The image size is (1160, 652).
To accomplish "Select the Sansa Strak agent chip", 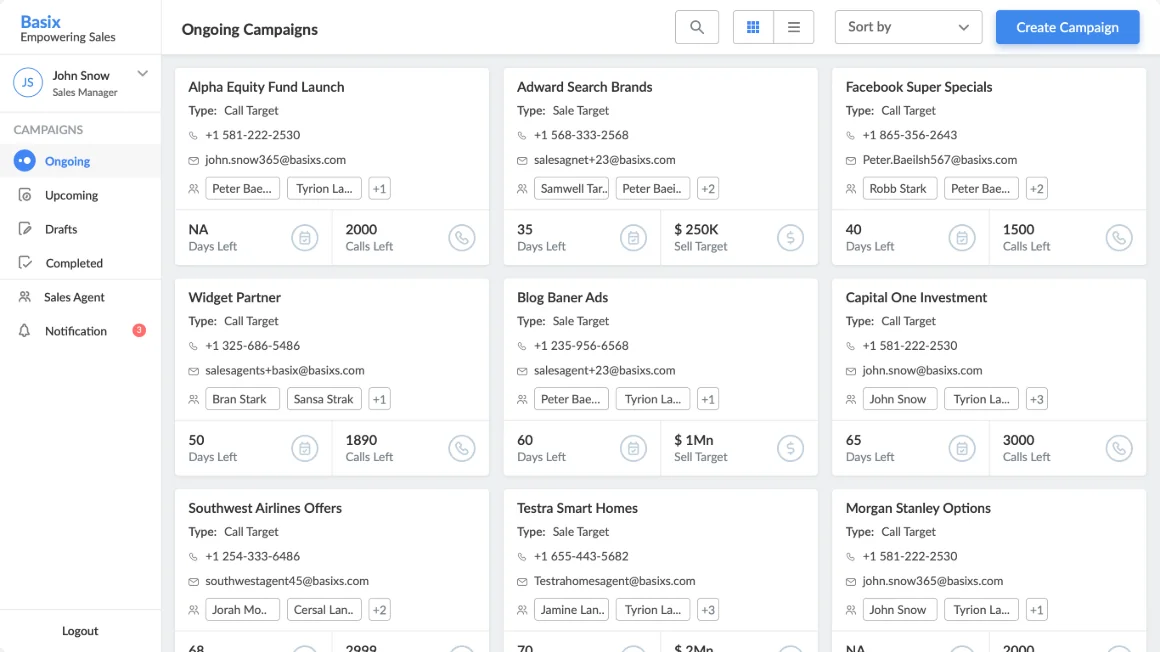I will [324, 399].
